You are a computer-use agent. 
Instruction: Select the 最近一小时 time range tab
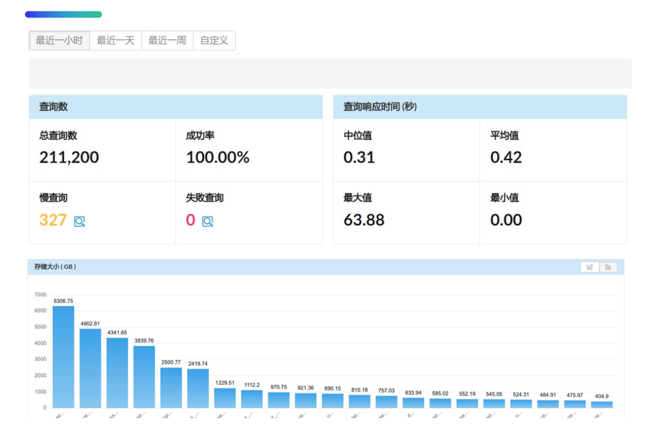point(59,41)
